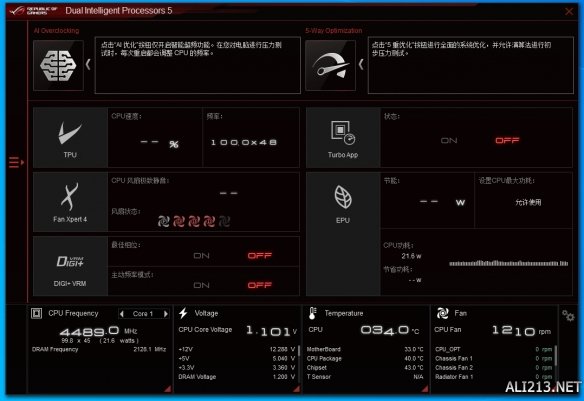
Task: Open the AI Overclocking brain icon
Action: point(58,66)
